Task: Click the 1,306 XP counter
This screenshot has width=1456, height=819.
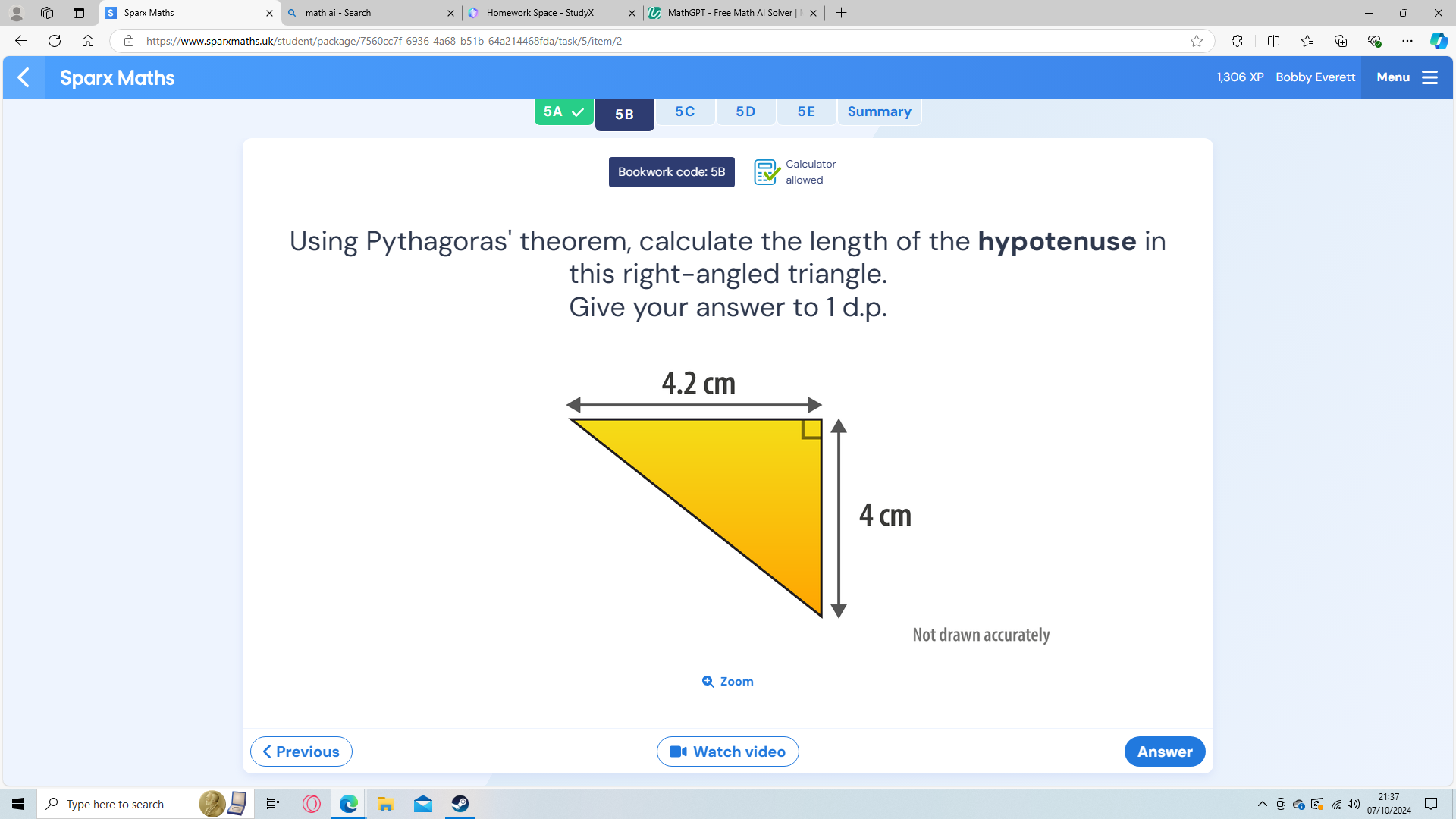Action: [x=1240, y=77]
